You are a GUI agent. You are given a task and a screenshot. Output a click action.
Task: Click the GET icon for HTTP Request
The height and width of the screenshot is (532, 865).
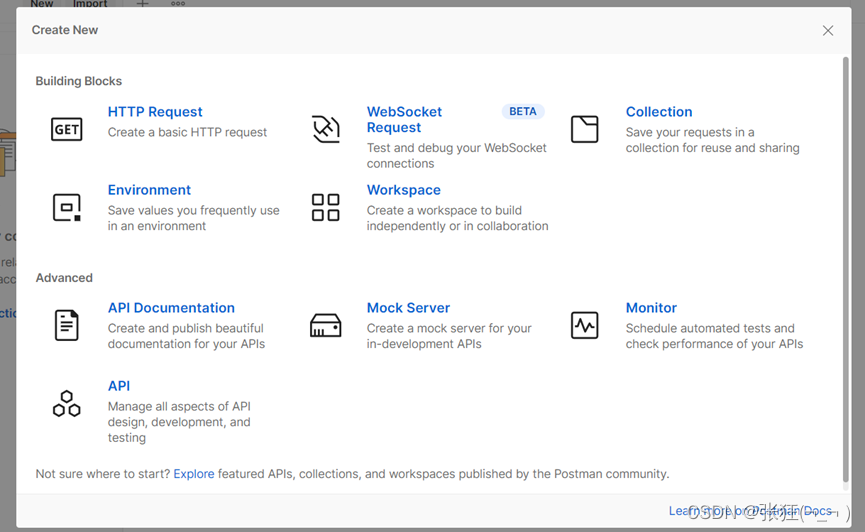coord(67,129)
